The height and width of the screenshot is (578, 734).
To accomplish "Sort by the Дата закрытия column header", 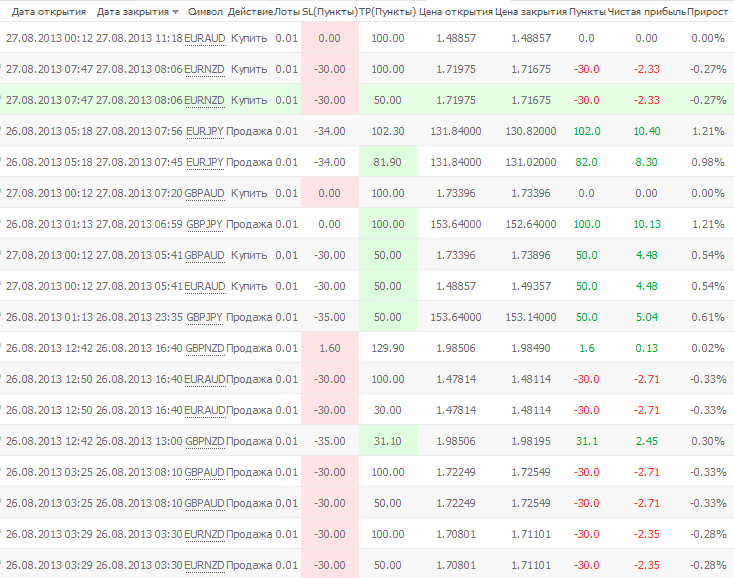I will tap(132, 12).
